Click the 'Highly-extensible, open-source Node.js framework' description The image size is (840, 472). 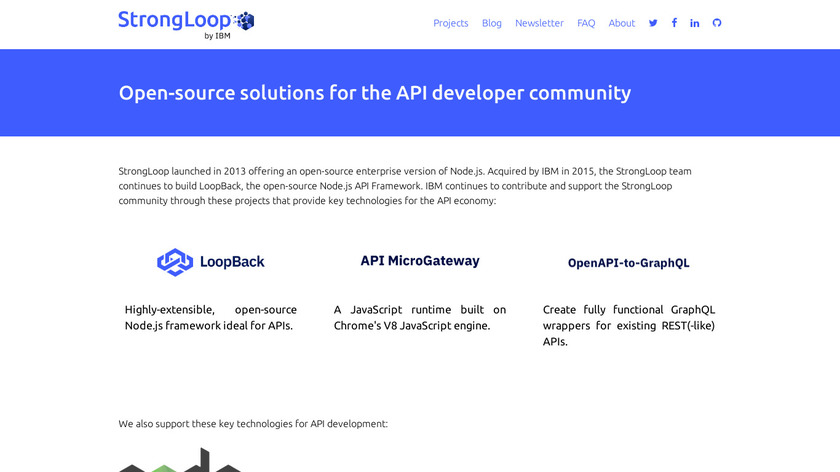(211, 318)
